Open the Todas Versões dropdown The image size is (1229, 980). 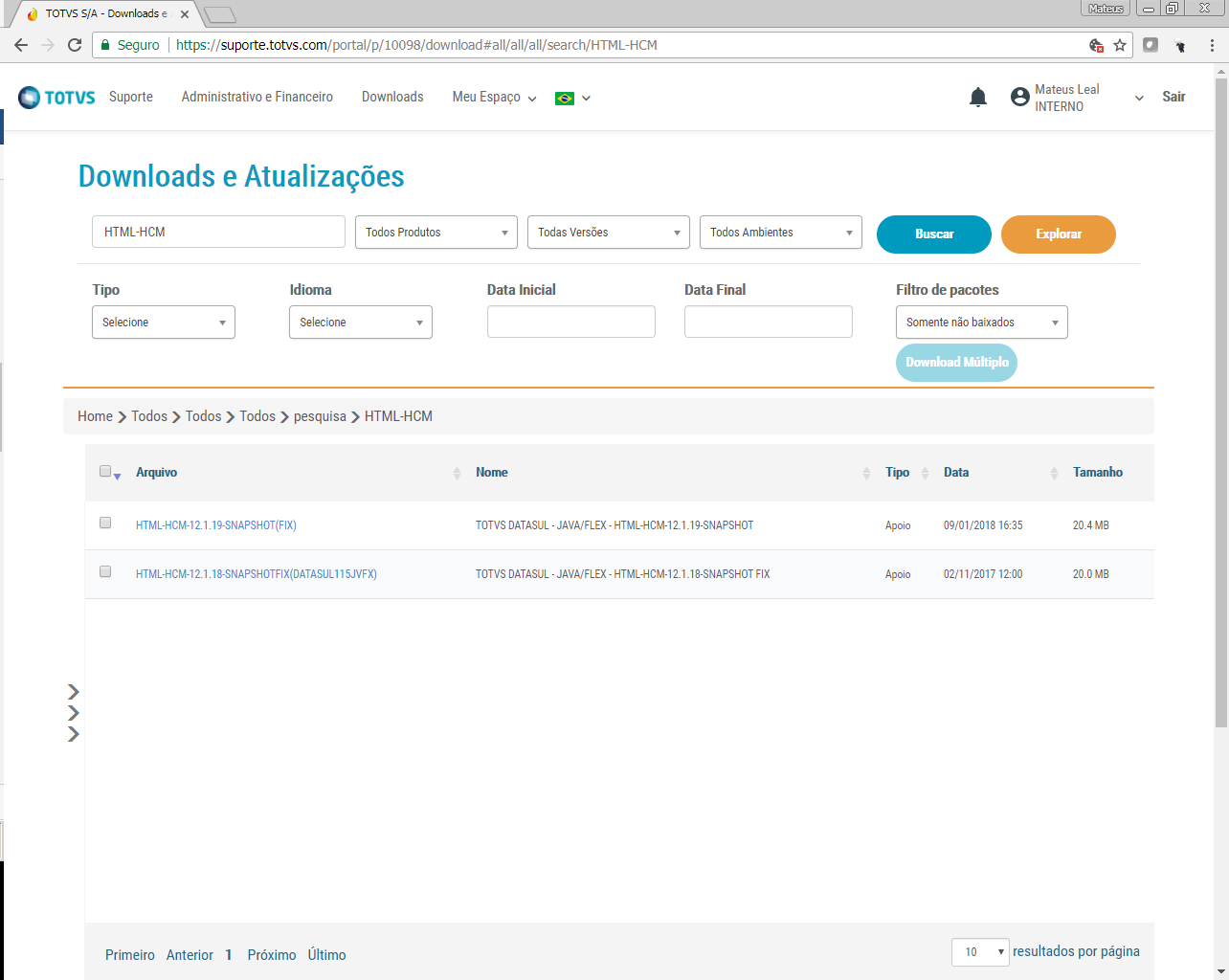(609, 233)
